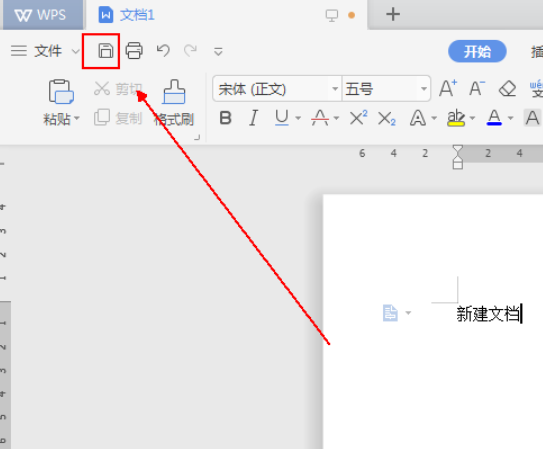Open the quick access toolbar customize arrow
The image size is (543, 449).
(x=218, y=52)
